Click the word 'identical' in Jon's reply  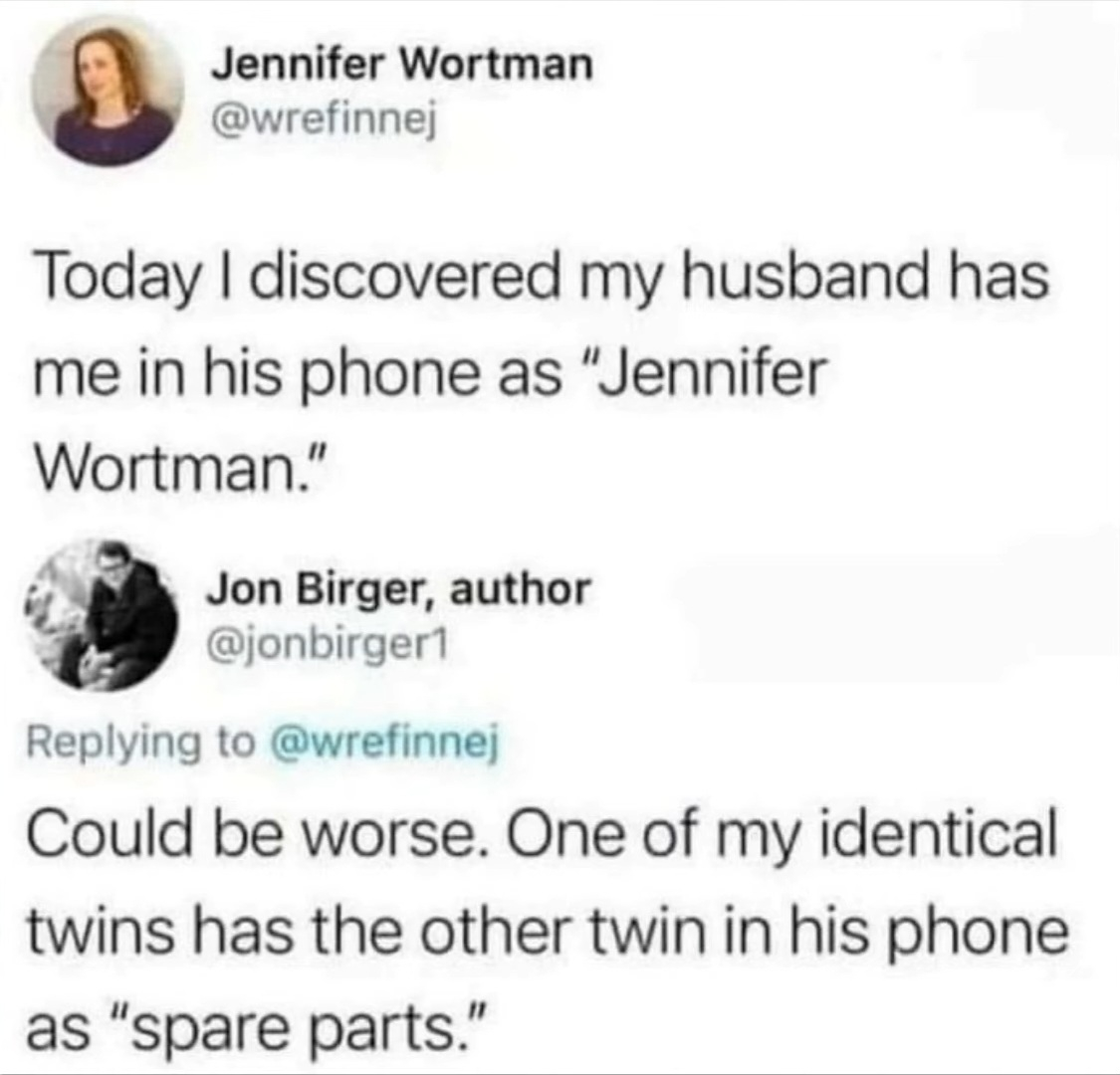939,833
